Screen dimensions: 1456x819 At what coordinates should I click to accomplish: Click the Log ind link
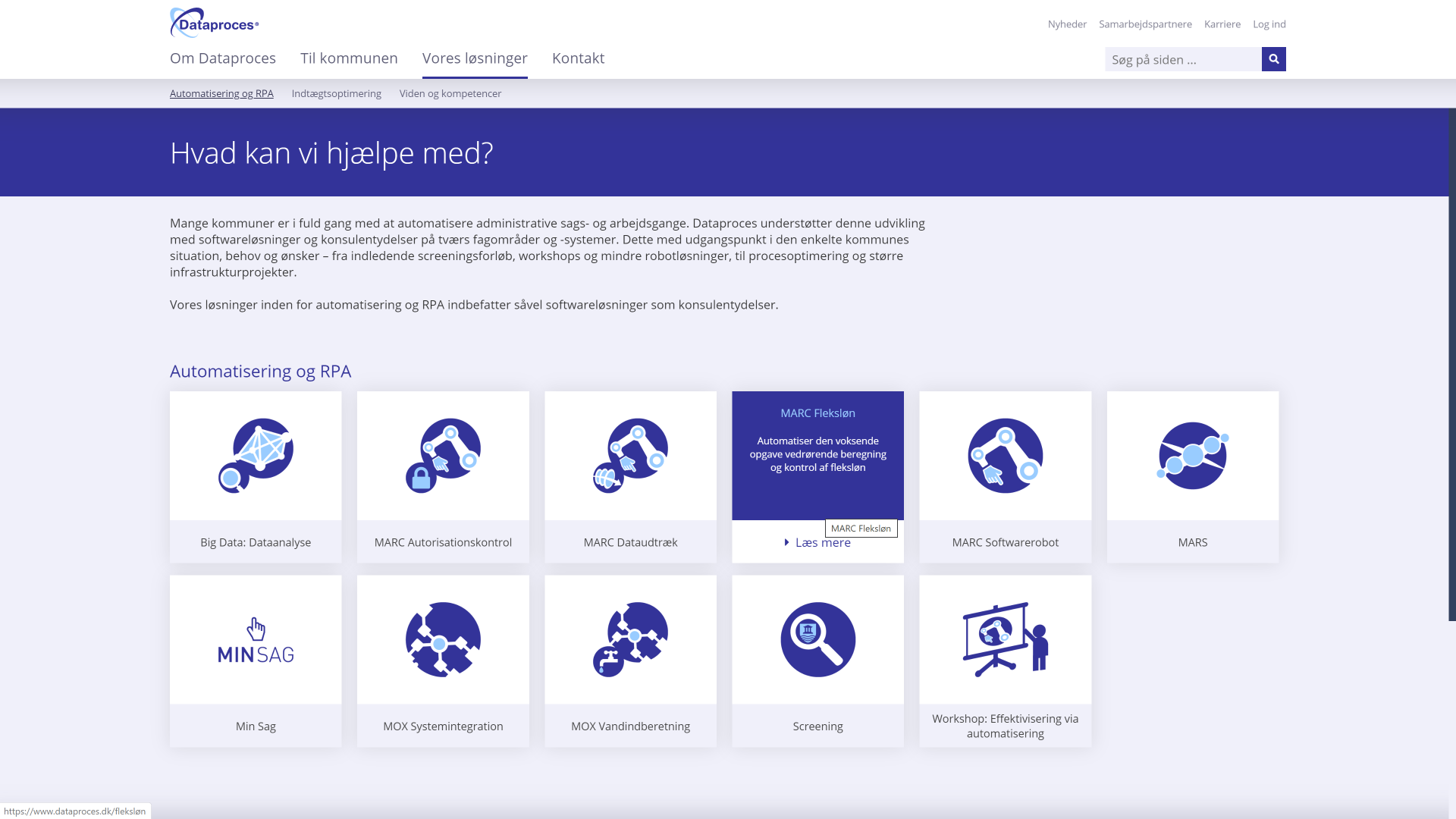coord(1269,24)
